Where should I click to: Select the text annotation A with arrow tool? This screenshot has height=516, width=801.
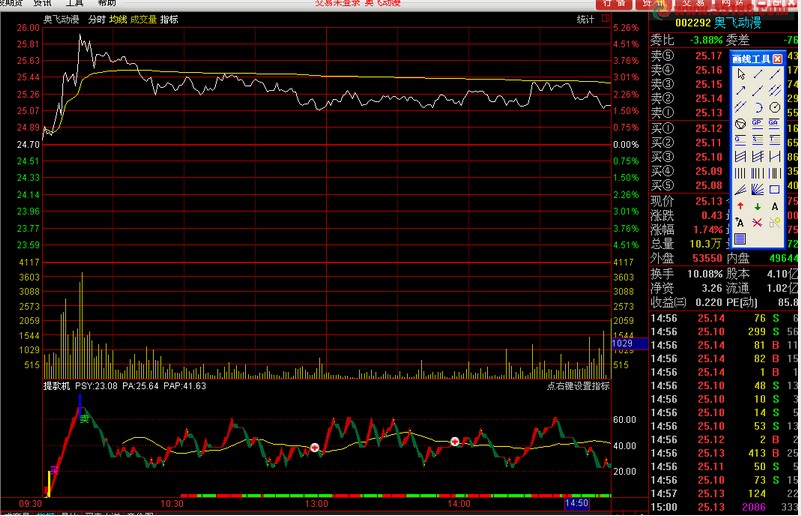(x=740, y=223)
